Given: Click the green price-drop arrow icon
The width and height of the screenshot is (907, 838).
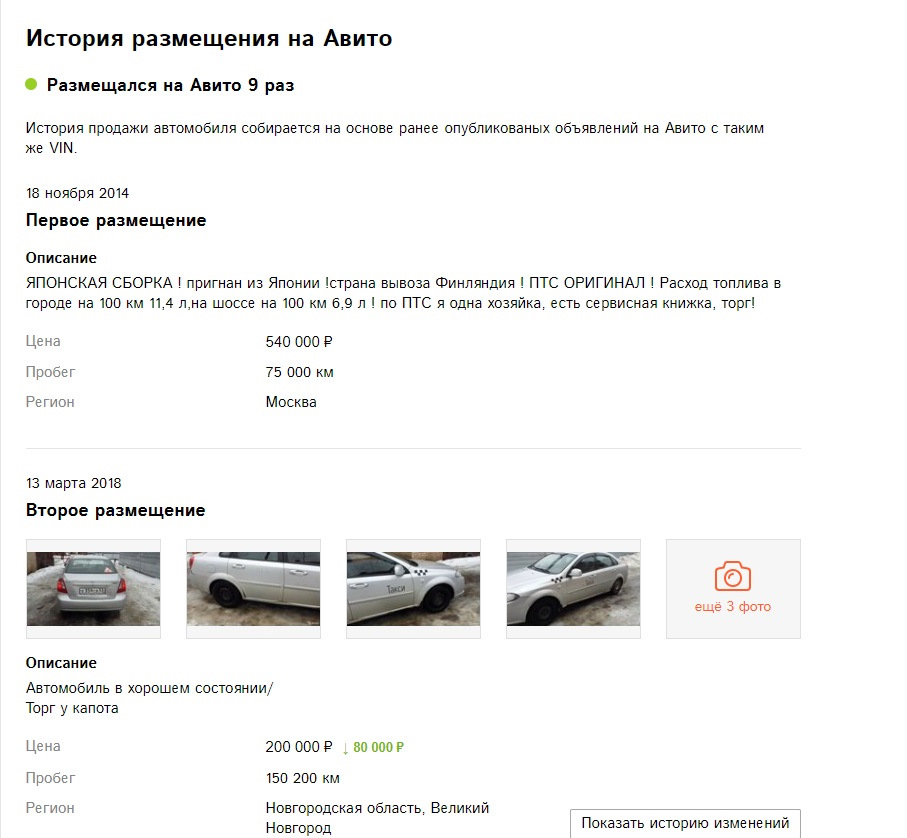Looking at the screenshot, I should click(346, 748).
